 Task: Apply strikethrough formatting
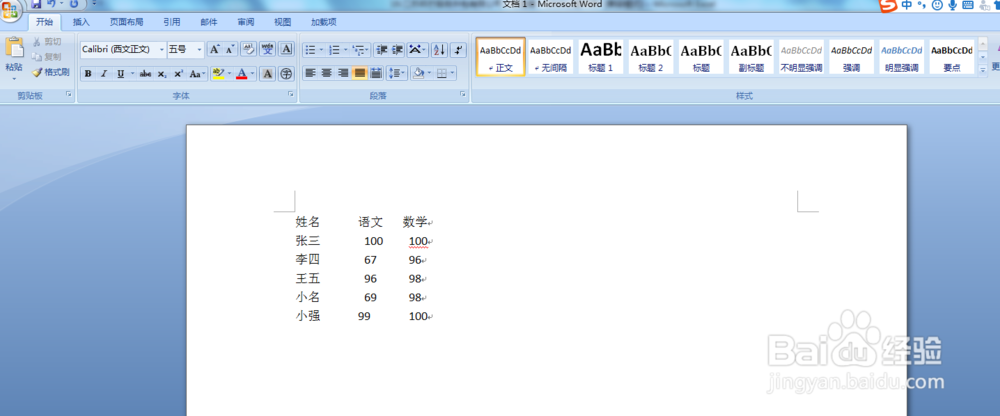pyautogui.click(x=145, y=74)
